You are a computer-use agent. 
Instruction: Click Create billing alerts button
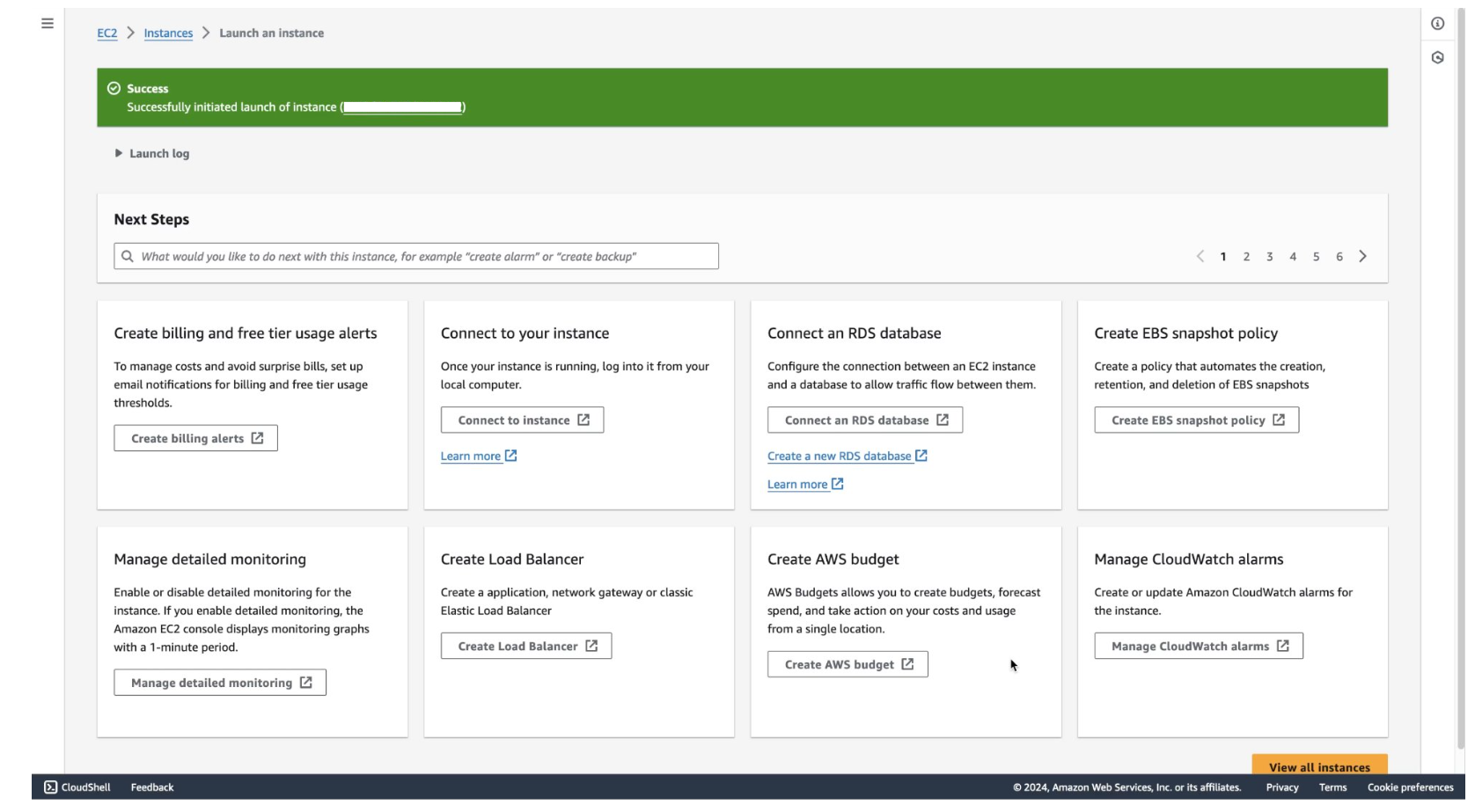point(195,439)
